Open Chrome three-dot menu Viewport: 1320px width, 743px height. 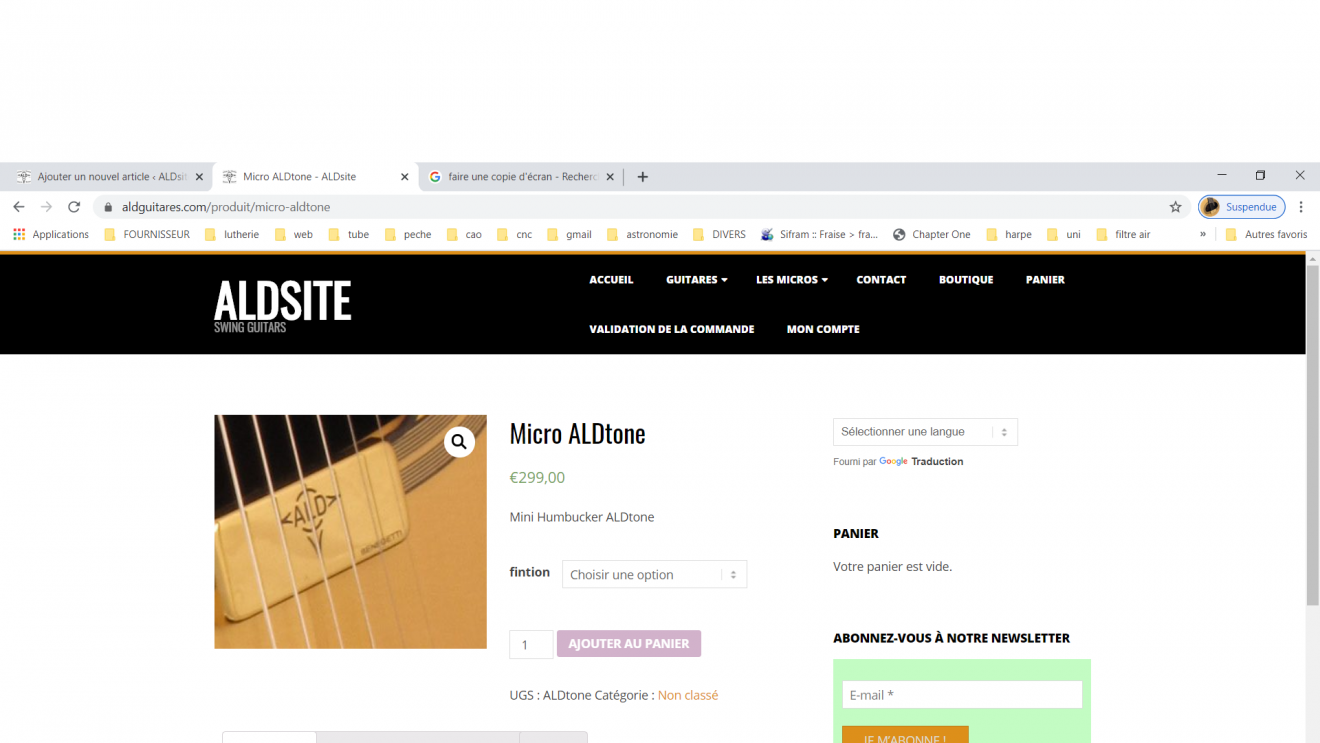click(x=1301, y=207)
